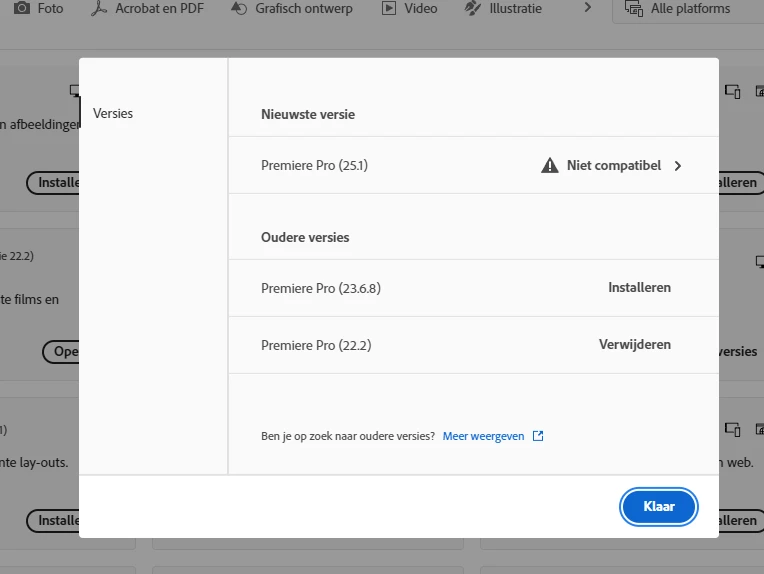The width and height of the screenshot is (764, 574).
Task: Click the partially hidden Openen button behind the dialog
Action: 61,351
